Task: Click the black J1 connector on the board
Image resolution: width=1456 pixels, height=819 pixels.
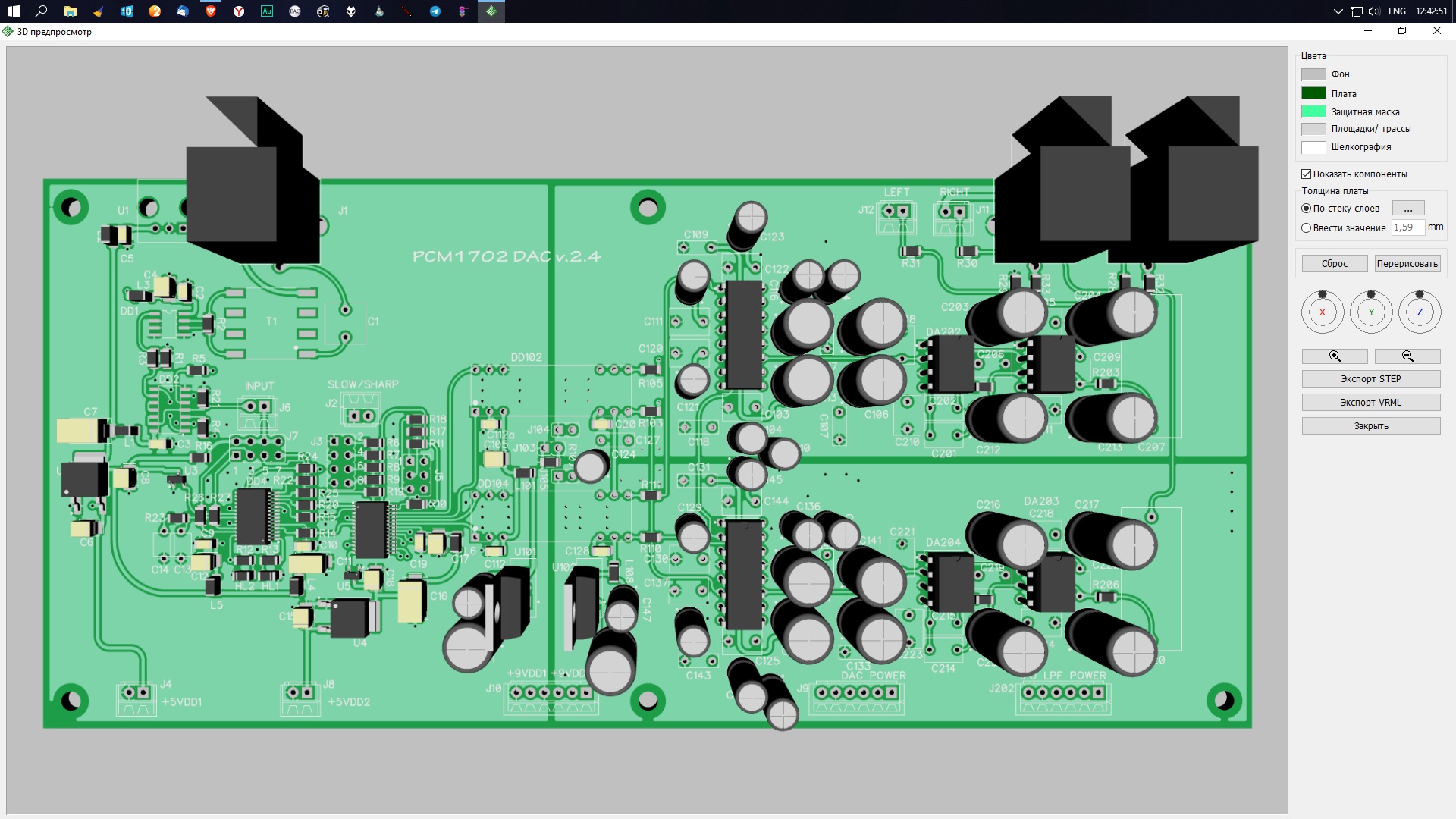Action: [x=253, y=180]
